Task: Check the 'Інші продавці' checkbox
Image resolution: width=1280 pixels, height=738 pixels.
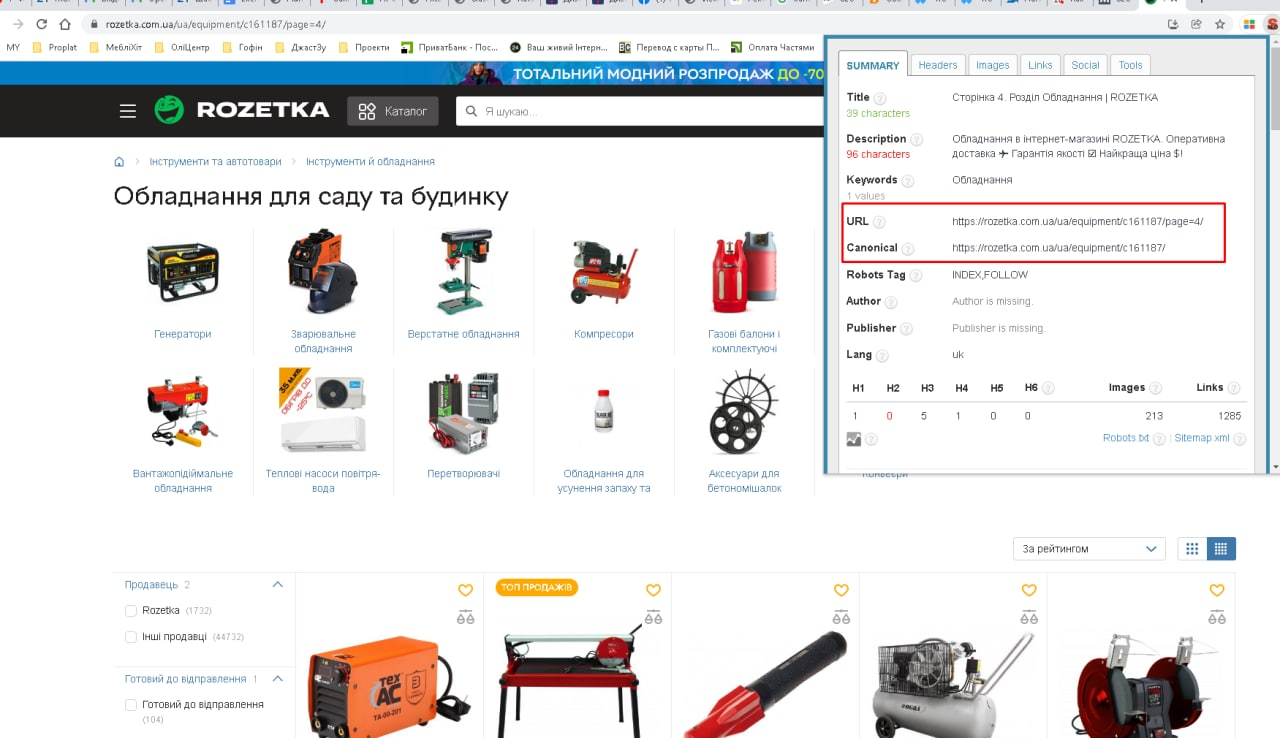Action: coord(131,636)
